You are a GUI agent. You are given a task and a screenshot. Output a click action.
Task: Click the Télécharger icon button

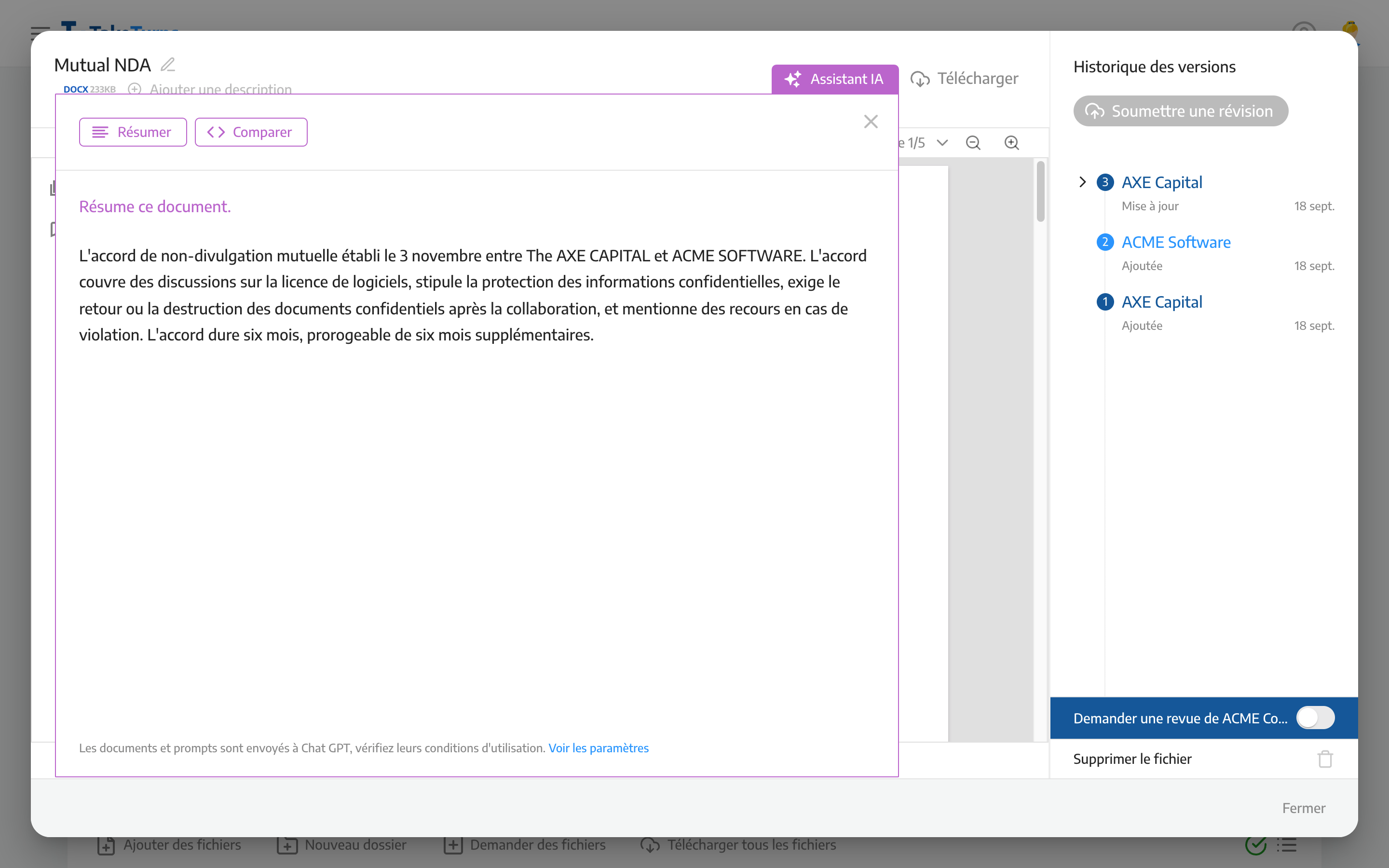click(920, 78)
